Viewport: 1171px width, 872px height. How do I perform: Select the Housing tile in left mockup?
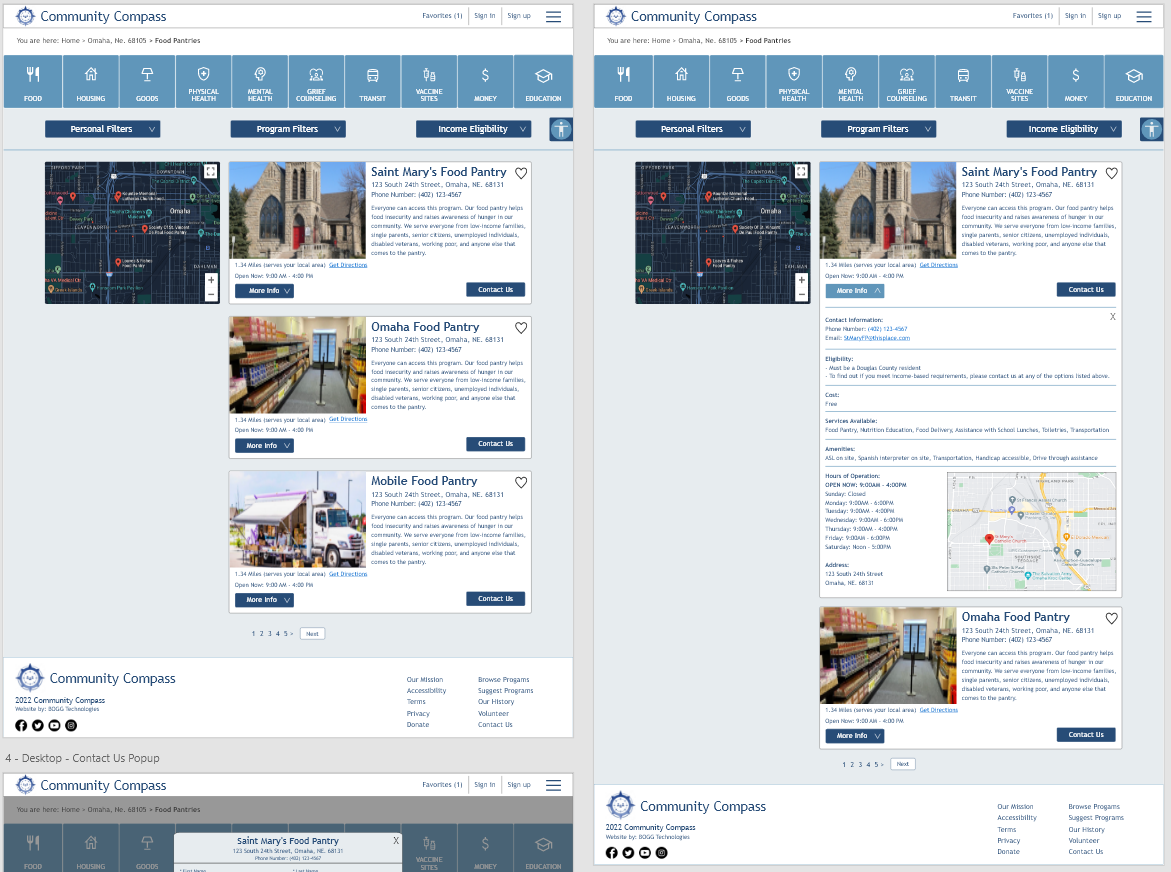click(90, 81)
